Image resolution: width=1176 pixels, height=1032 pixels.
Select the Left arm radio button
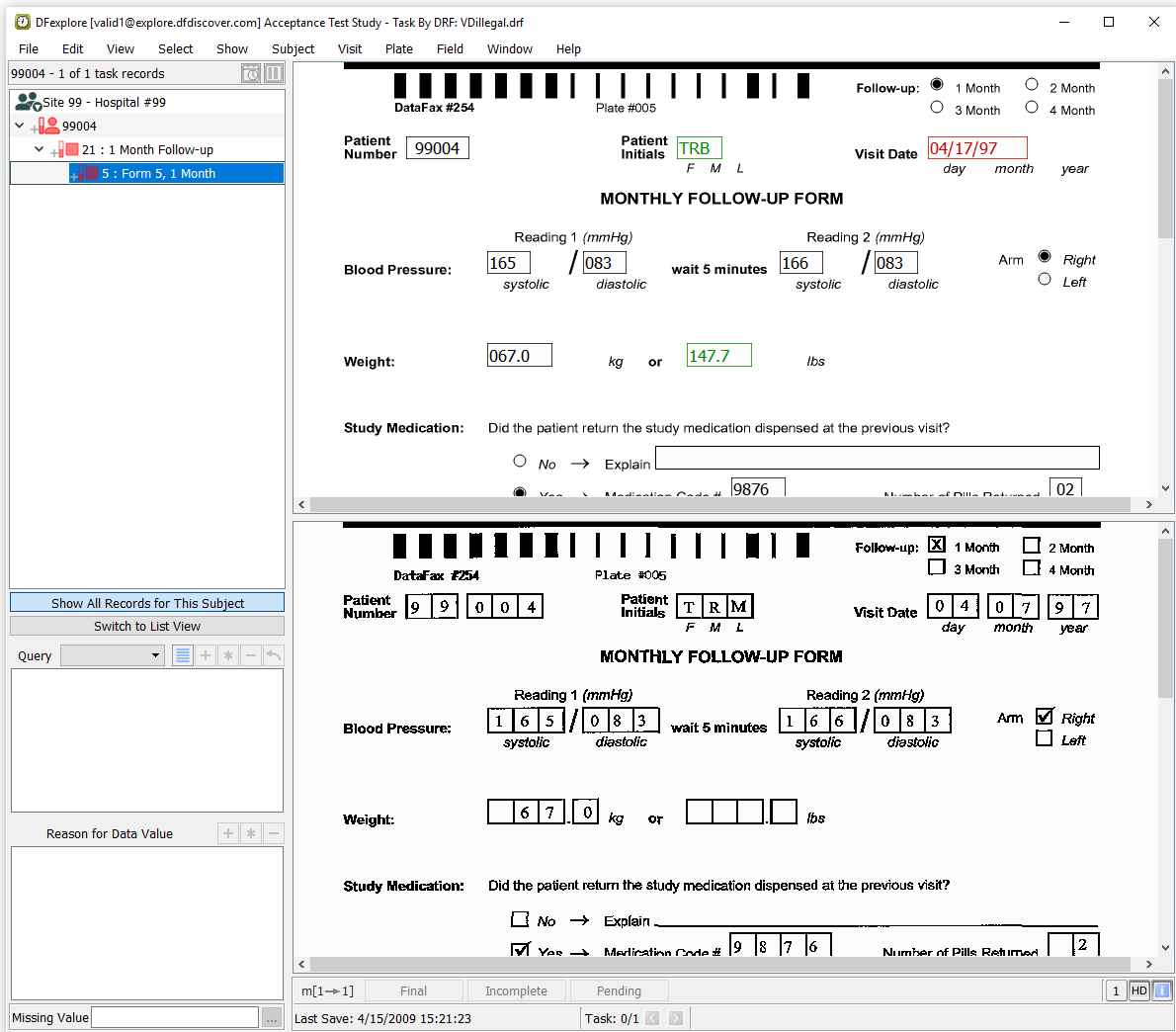coord(1045,280)
